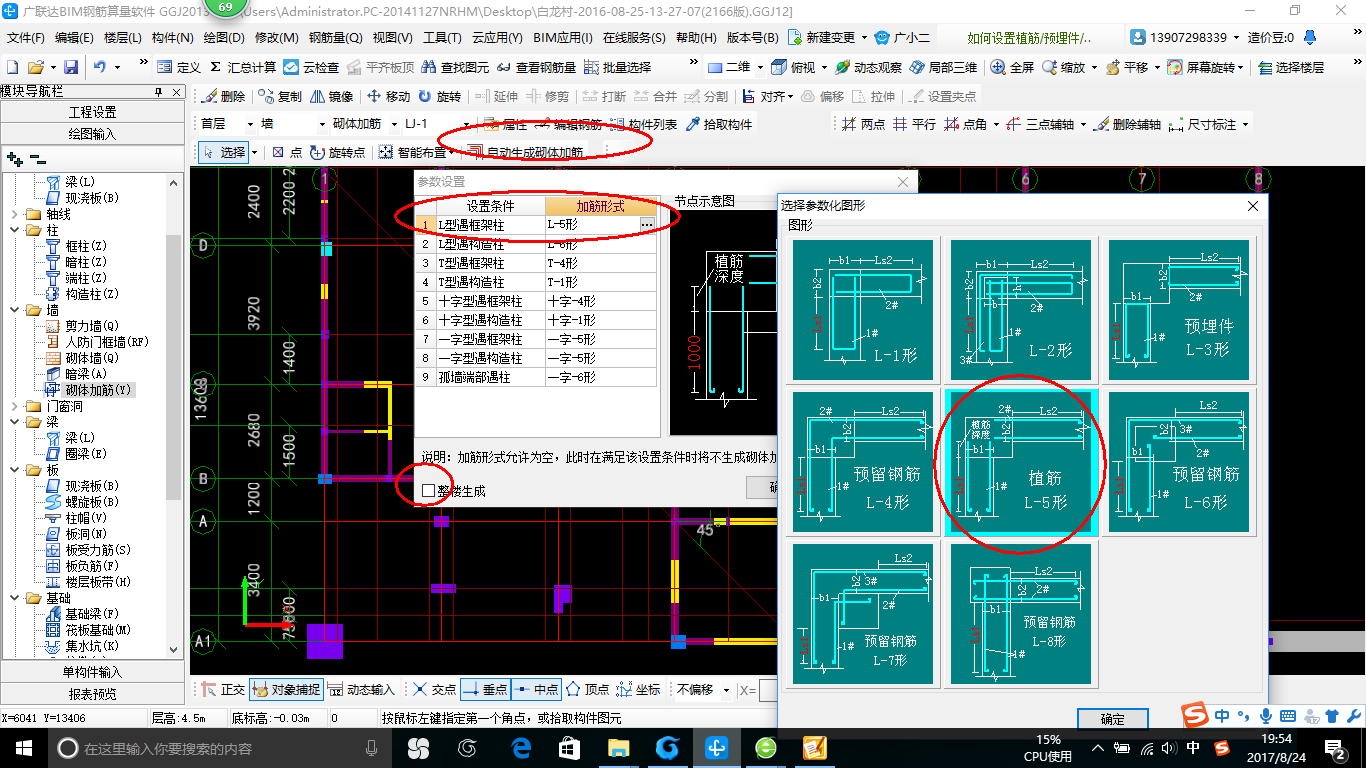Toggle 正交 orthogonal mode

pos(224,689)
